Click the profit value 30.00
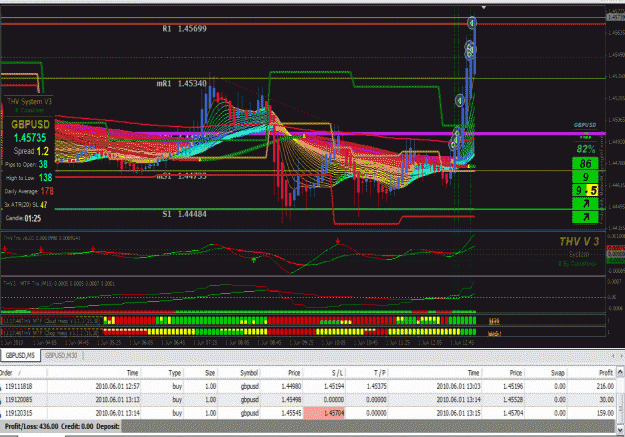Viewport: 625px width, 437px height. [x=607, y=400]
